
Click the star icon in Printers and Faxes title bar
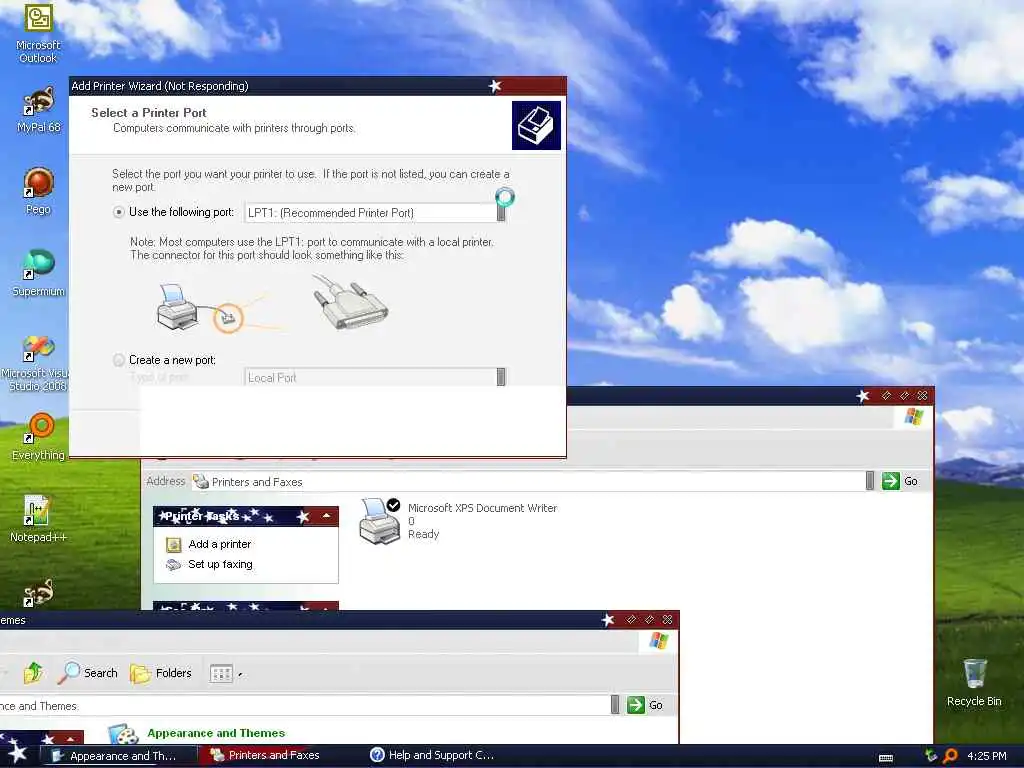[x=863, y=396]
